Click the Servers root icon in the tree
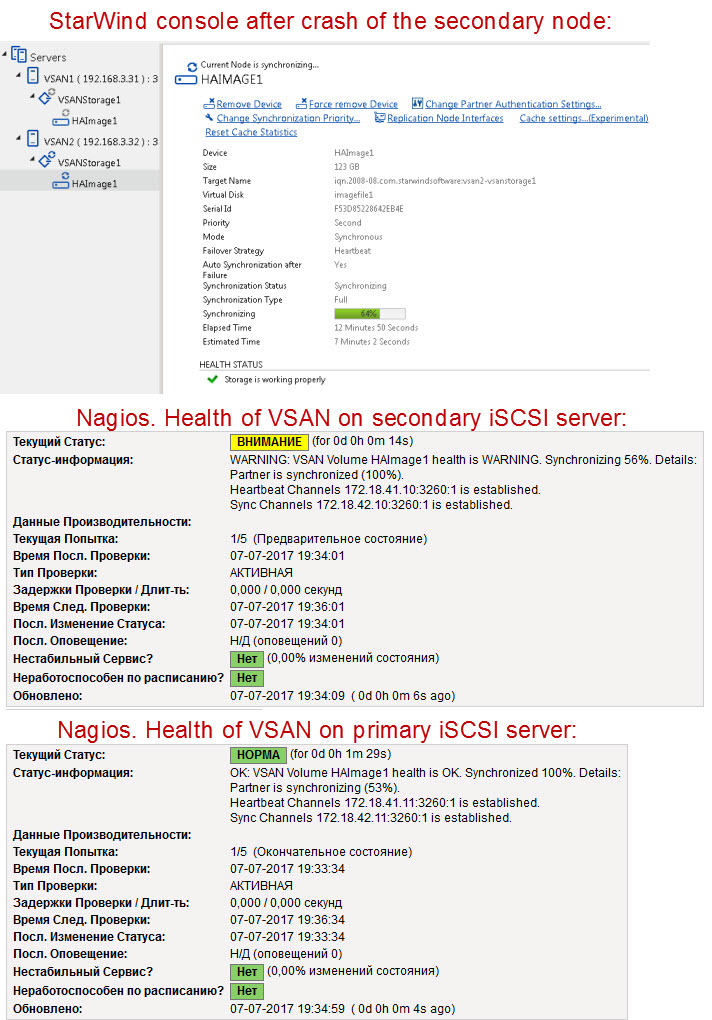This screenshot has height=1020, width=712. tap(19, 55)
